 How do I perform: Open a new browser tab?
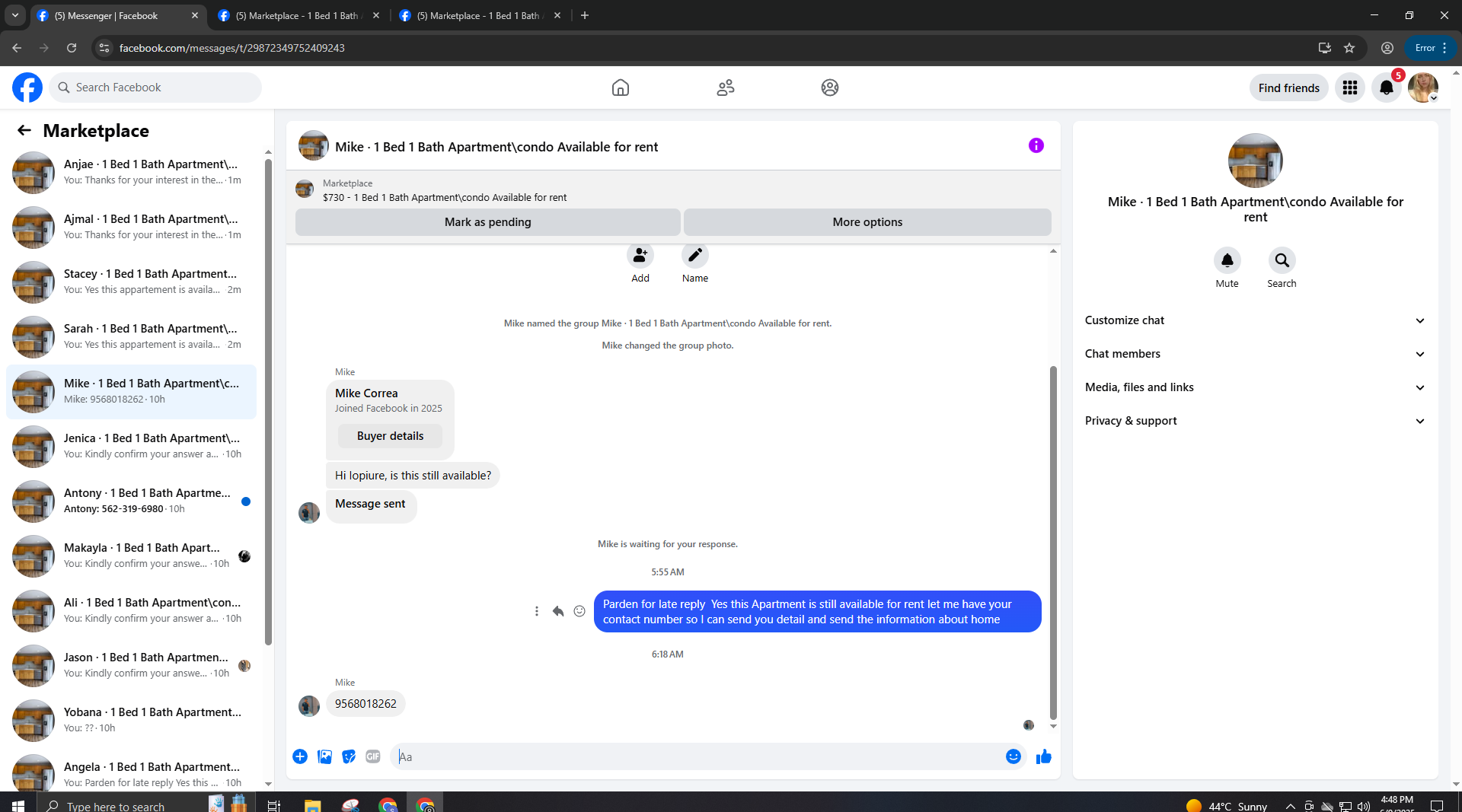(585, 15)
